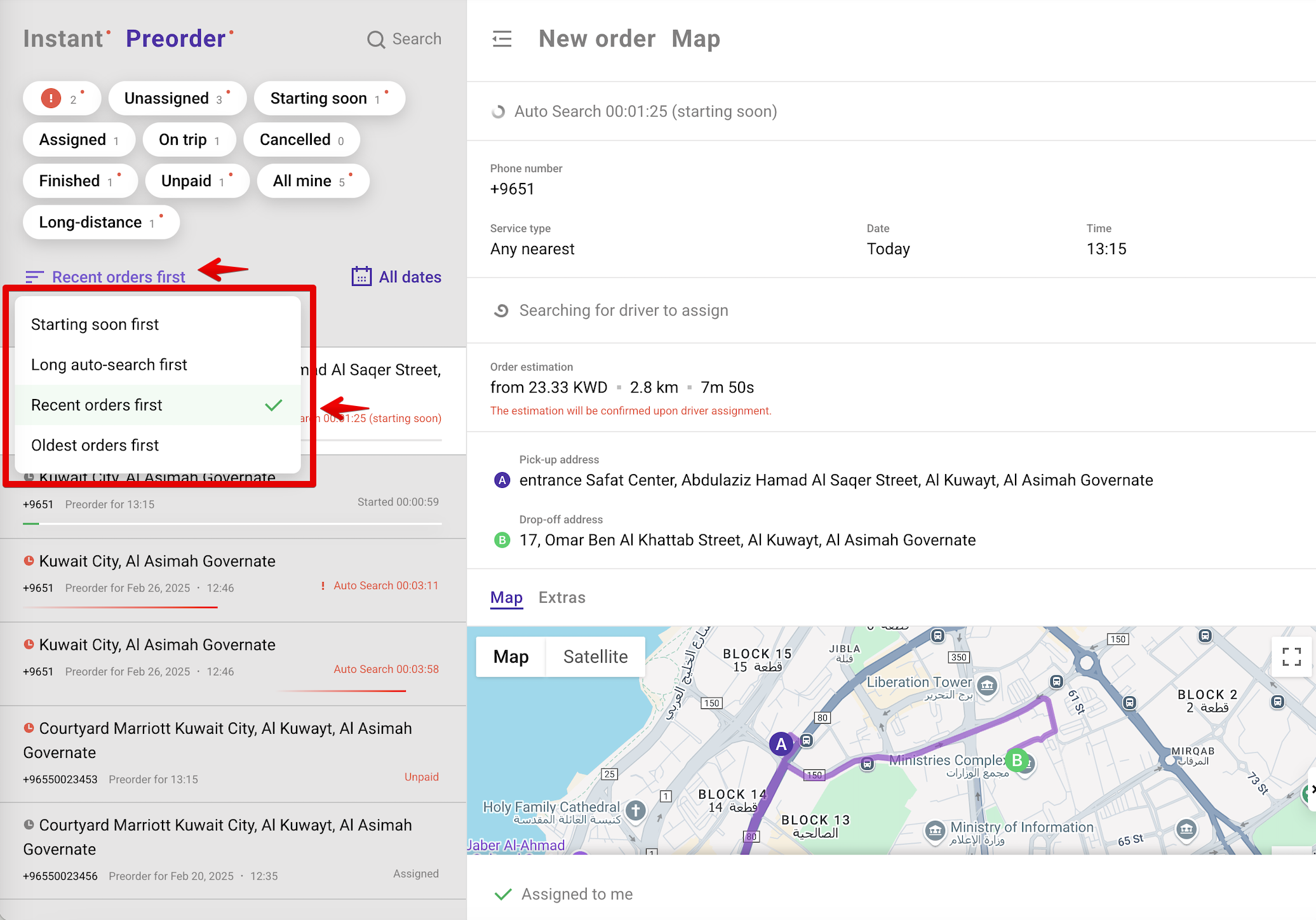The height and width of the screenshot is (920, 1316).
Task: Enter fullscreen map view
Action: [x=1291, y=656]
